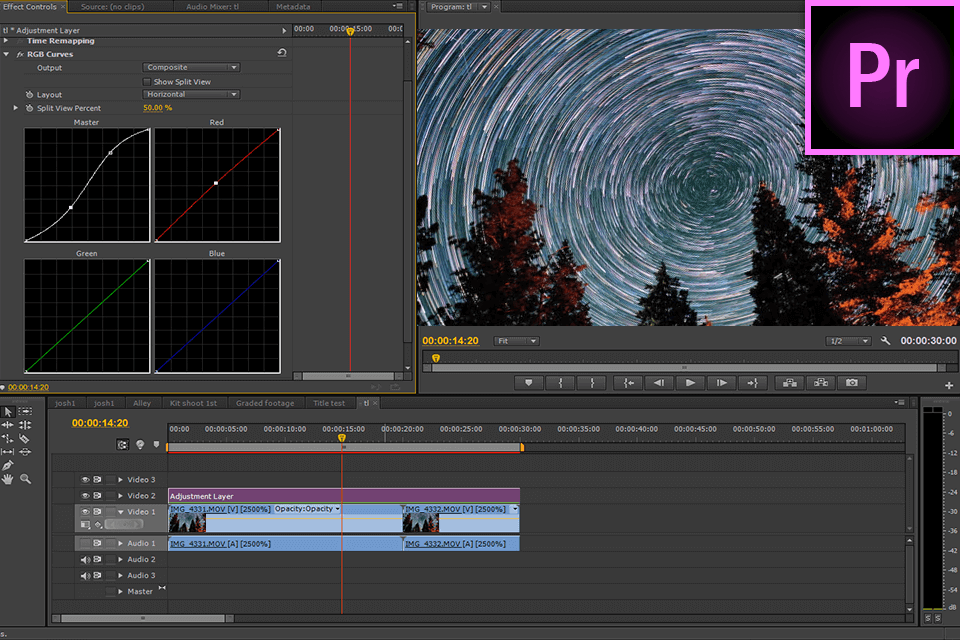This screenshot has height=640, width=960.
Task: Enable the Show Split View checkbox
Action: (148, 81)
